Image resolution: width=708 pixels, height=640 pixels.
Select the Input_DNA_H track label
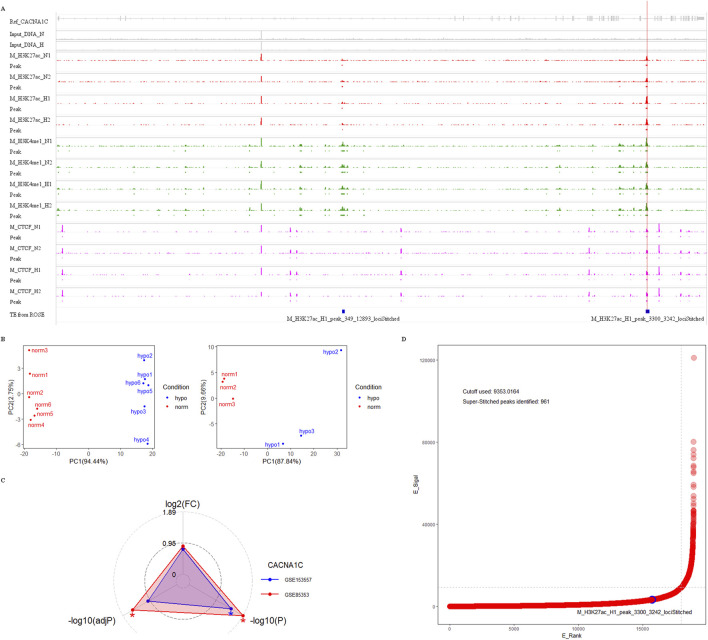[27, 45]
